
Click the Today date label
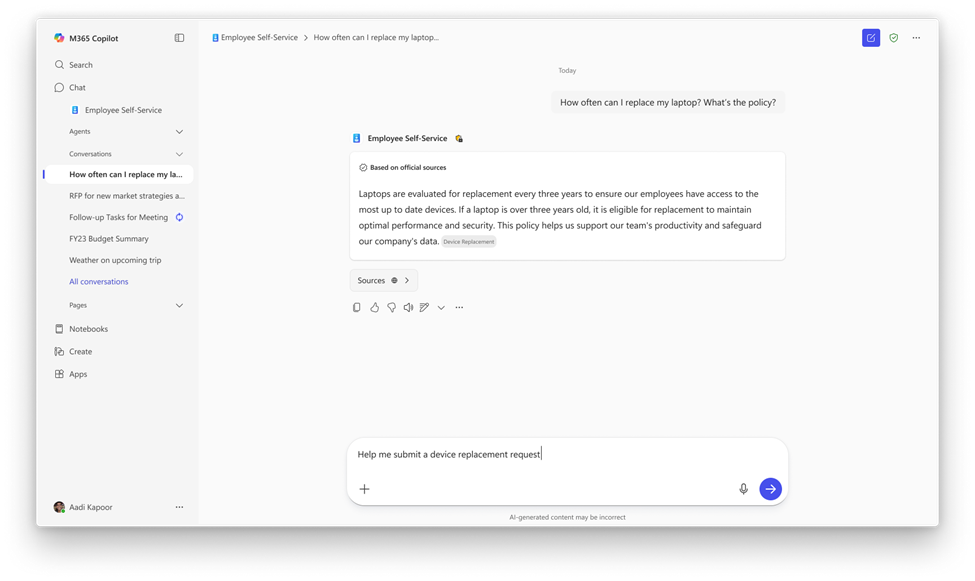point(567,71)
